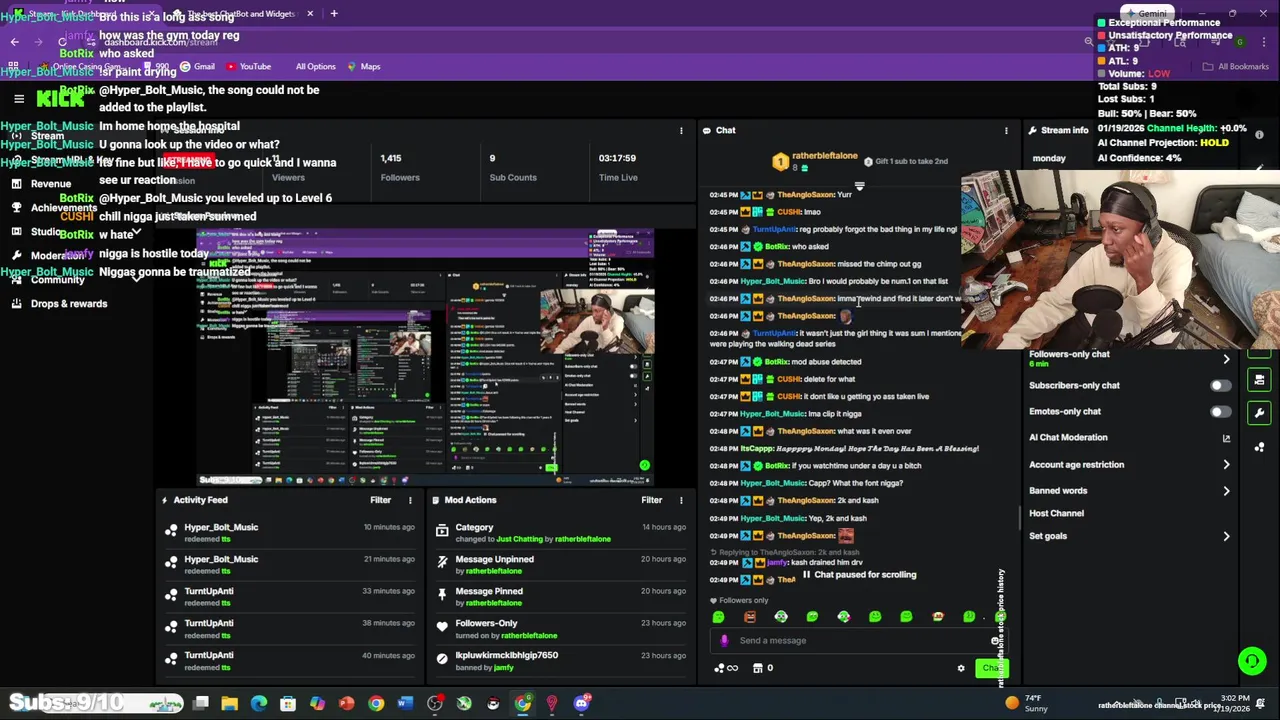Open AI Chat Moderation external link icon
The height and width of the screenshot is (720, 1280).
pos(1226,438)
